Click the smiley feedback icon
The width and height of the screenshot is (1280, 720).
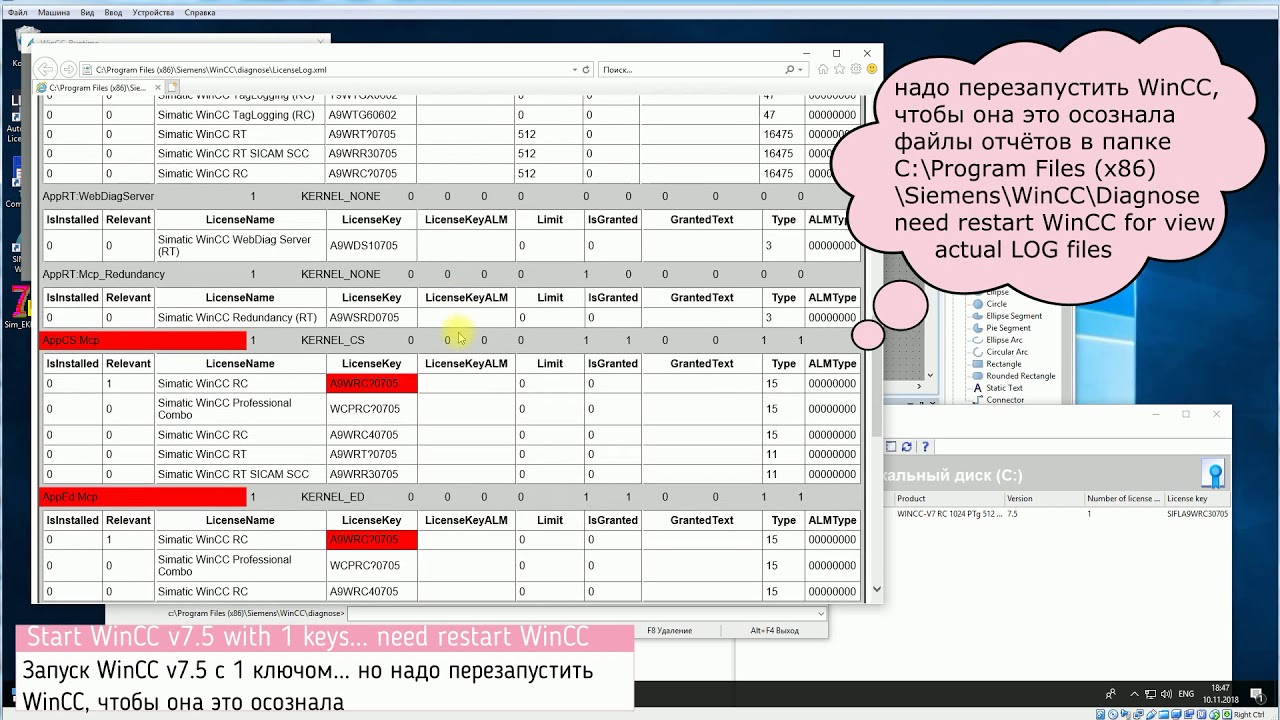point(872,70)
